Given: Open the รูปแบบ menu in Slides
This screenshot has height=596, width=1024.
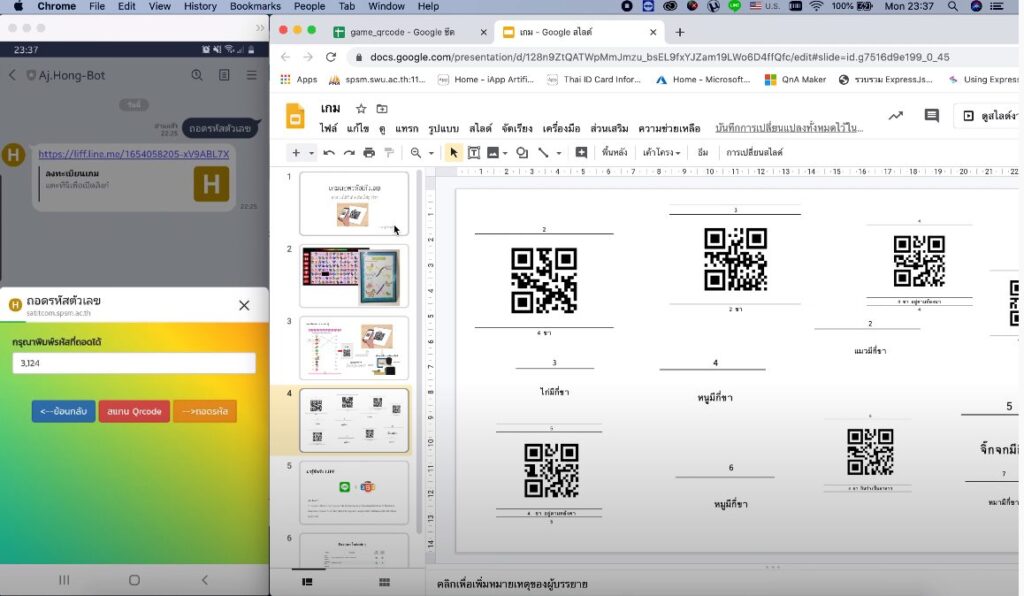Looking at the screenshot, I should point(443,129).
